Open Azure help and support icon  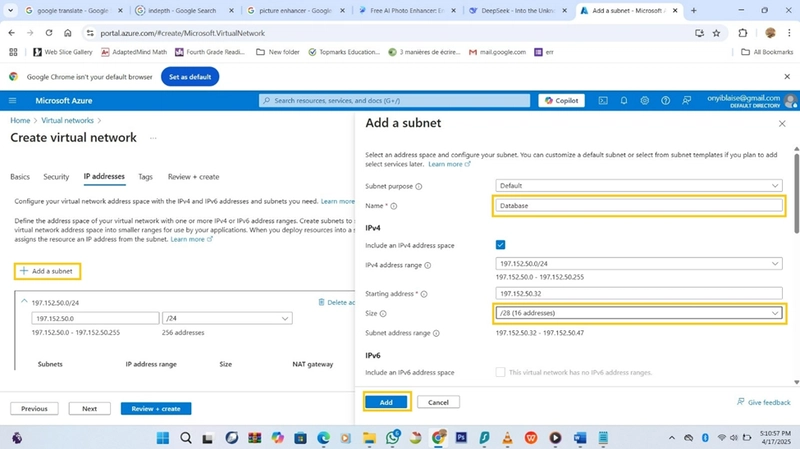coord(665,101)
